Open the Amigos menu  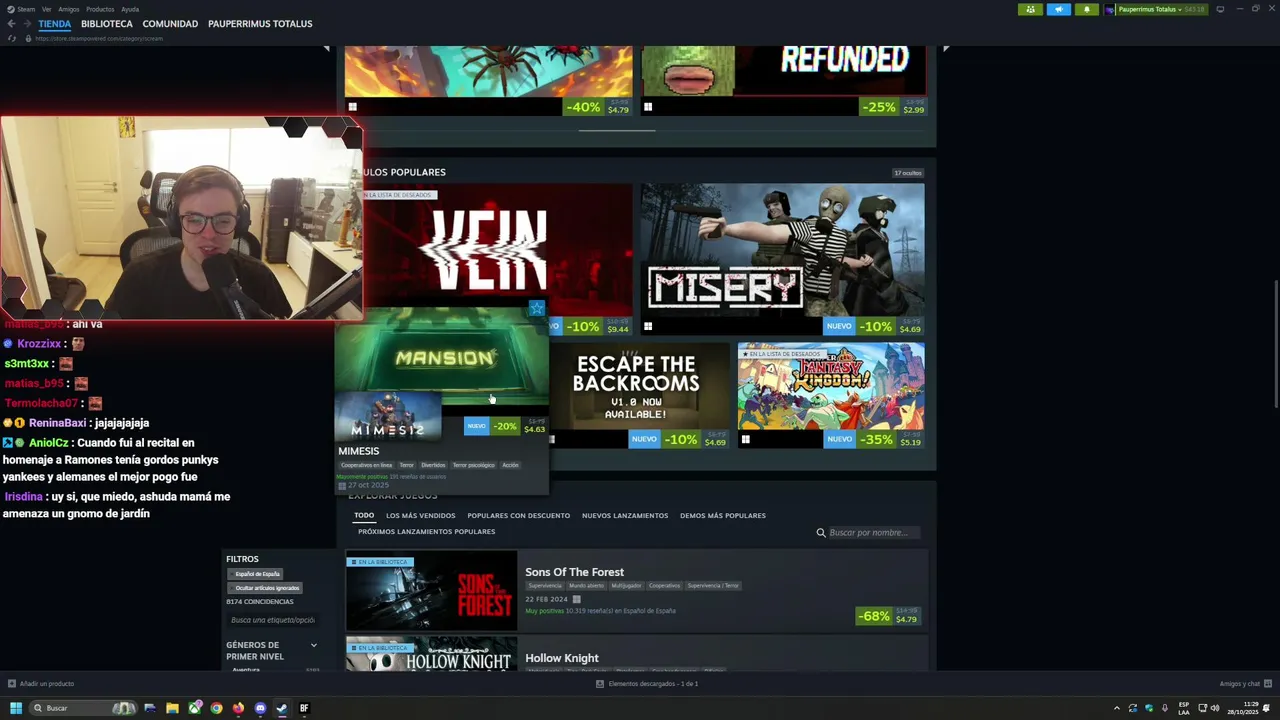pyautogui.click(x=69, y=9)
